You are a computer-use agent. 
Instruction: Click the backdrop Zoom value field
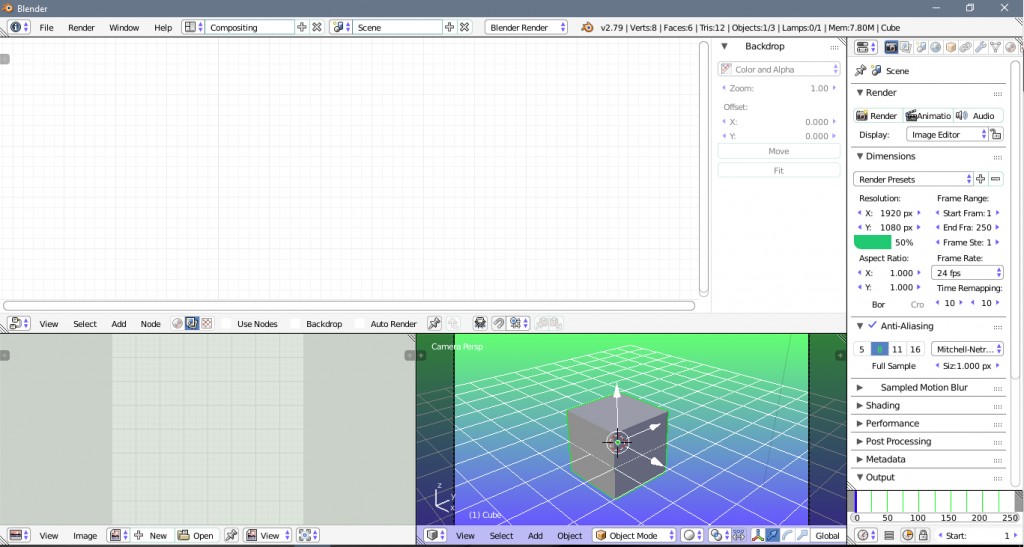coord(779,88)
